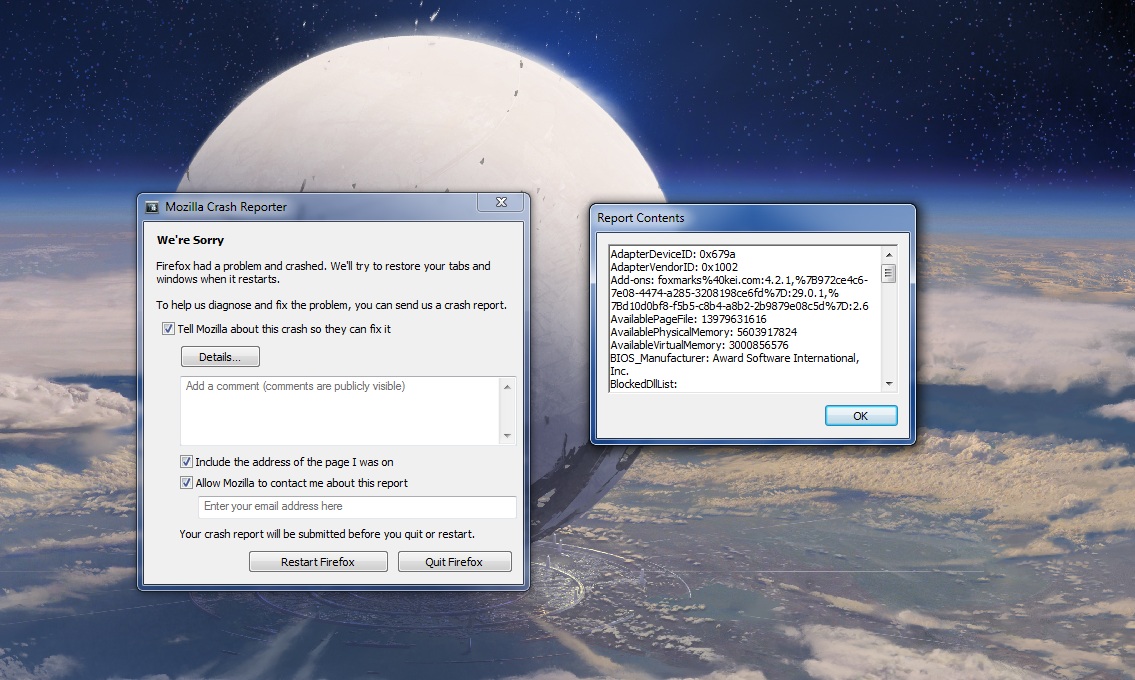Viewport: 1135px width, 680px height.
Task: Click the AvailablePageFile: 13979631616 line
Action: click(688, 319)
